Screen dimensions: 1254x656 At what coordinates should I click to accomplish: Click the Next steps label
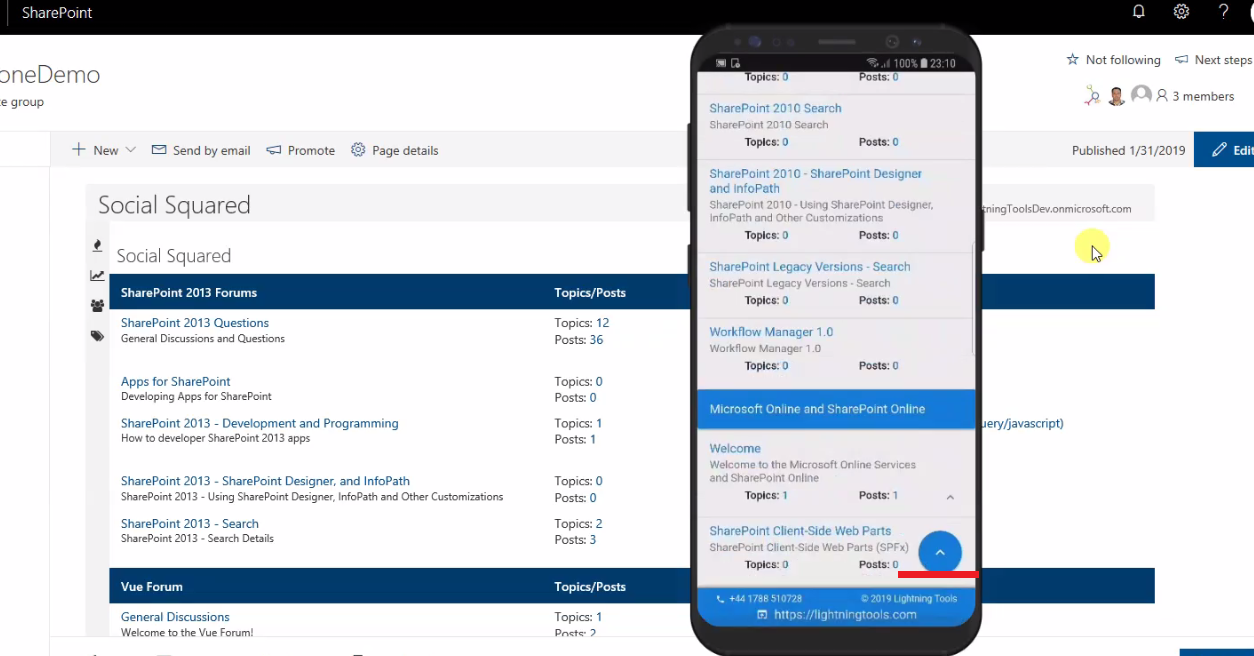1223,60
